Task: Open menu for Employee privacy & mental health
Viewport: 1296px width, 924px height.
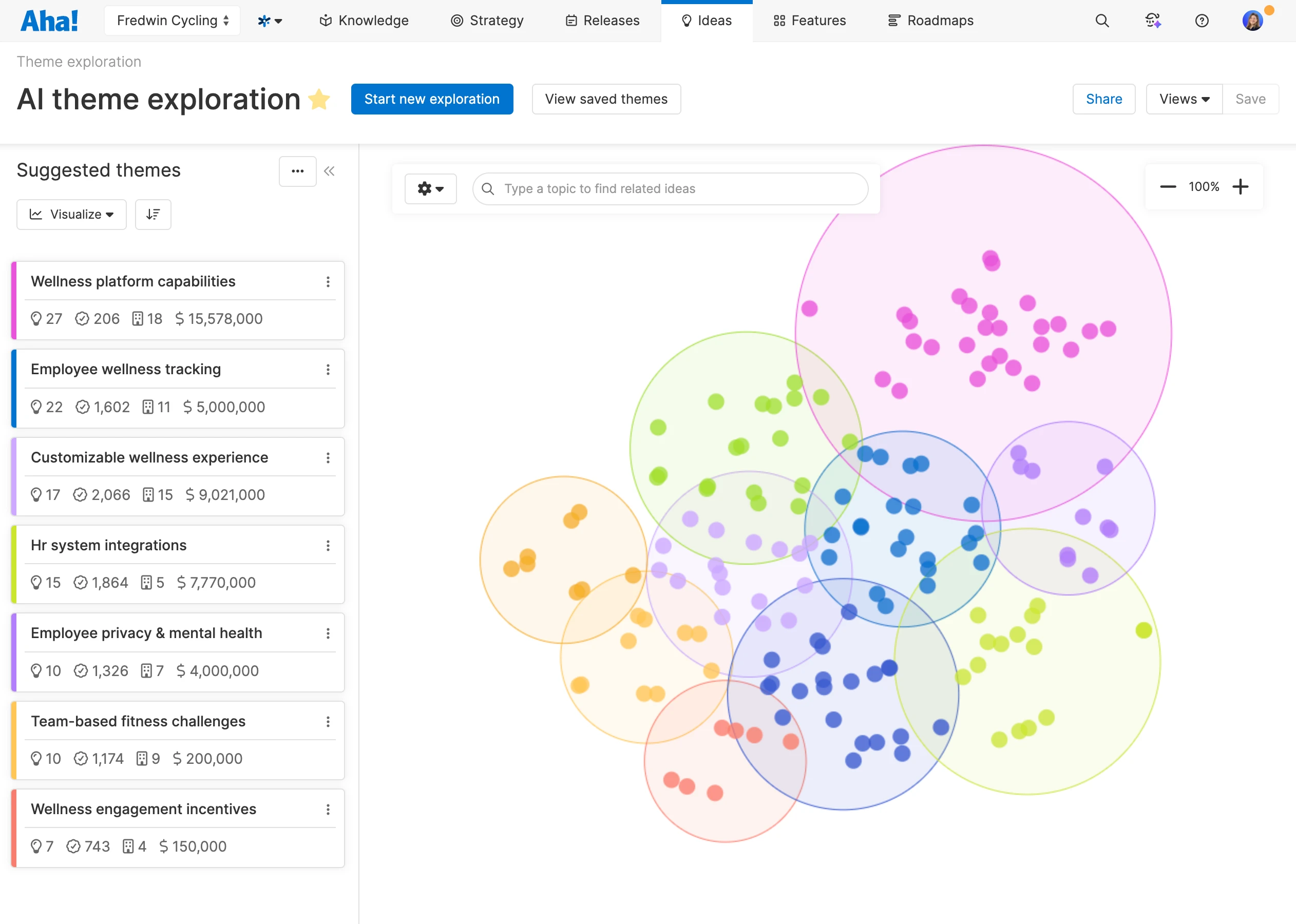Action: tap(328, 633)
